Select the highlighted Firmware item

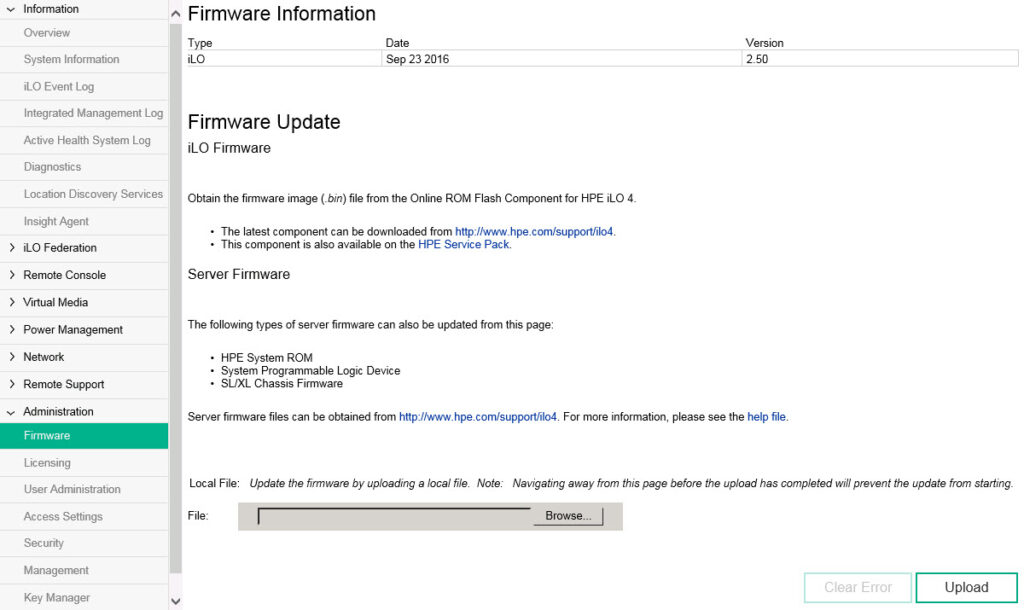[x=84, y=436]
